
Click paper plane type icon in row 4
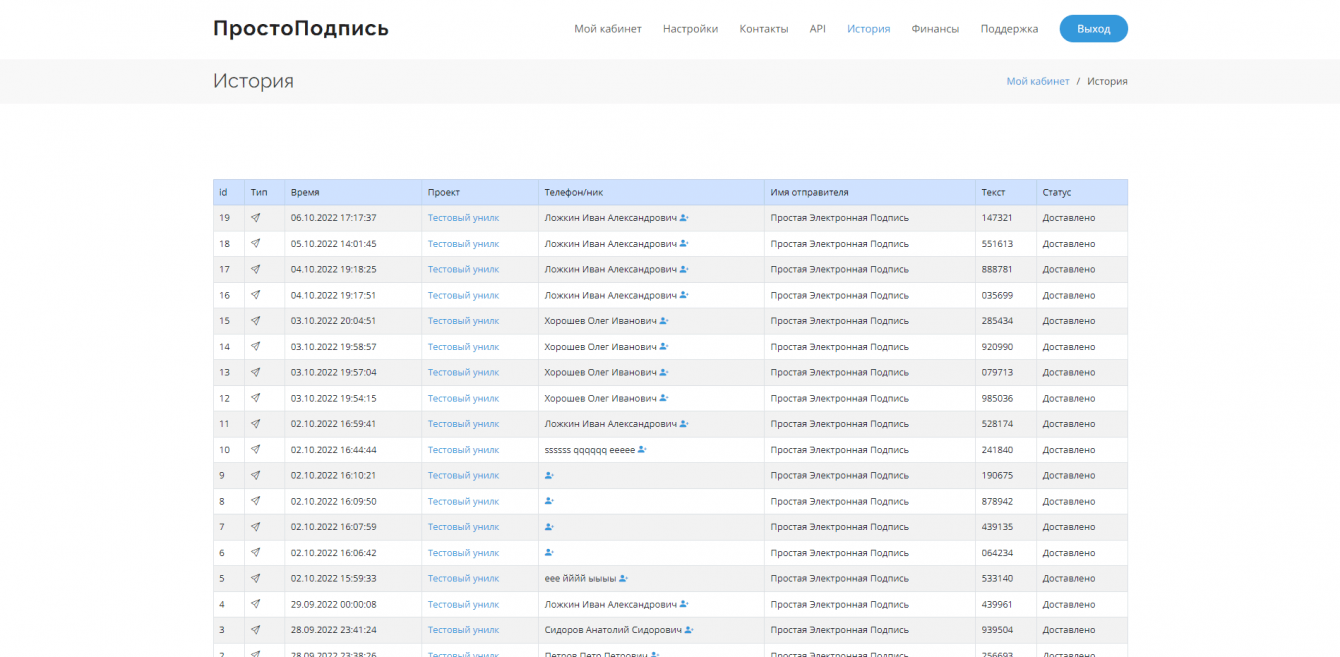click(x=255, y=604)
